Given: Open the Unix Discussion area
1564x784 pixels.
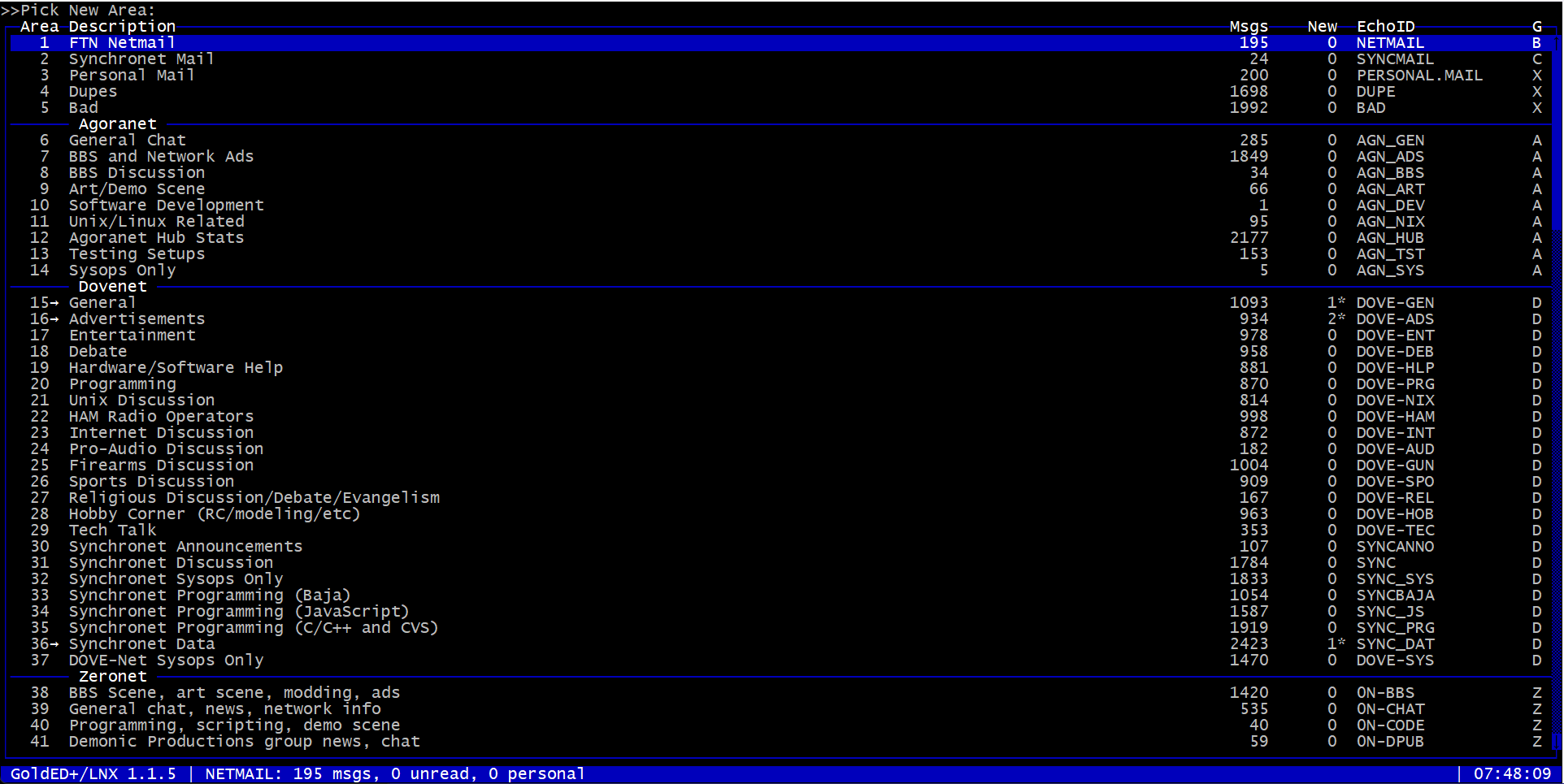Looking at the screenshot, I should 781,401.
